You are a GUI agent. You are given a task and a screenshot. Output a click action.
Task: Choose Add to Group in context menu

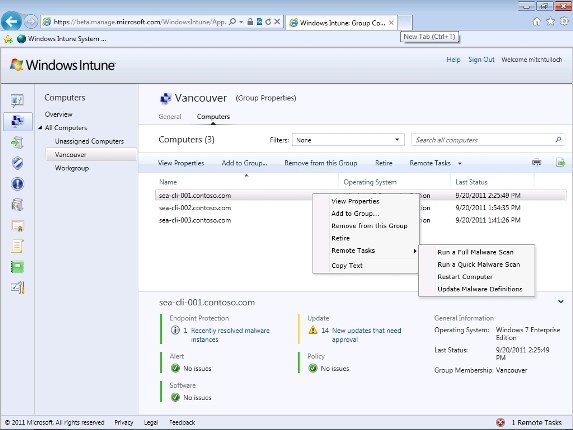355,214
